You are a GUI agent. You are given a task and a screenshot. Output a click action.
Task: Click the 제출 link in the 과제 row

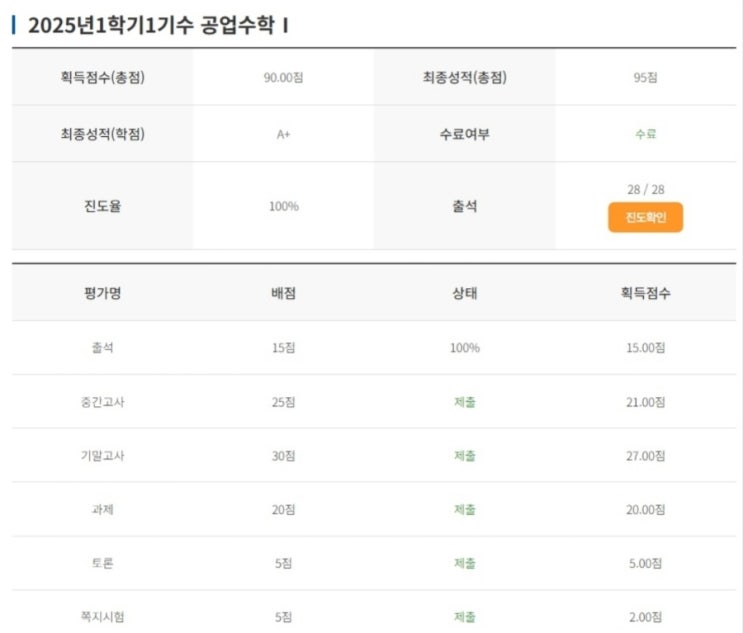tap(465, 509)
